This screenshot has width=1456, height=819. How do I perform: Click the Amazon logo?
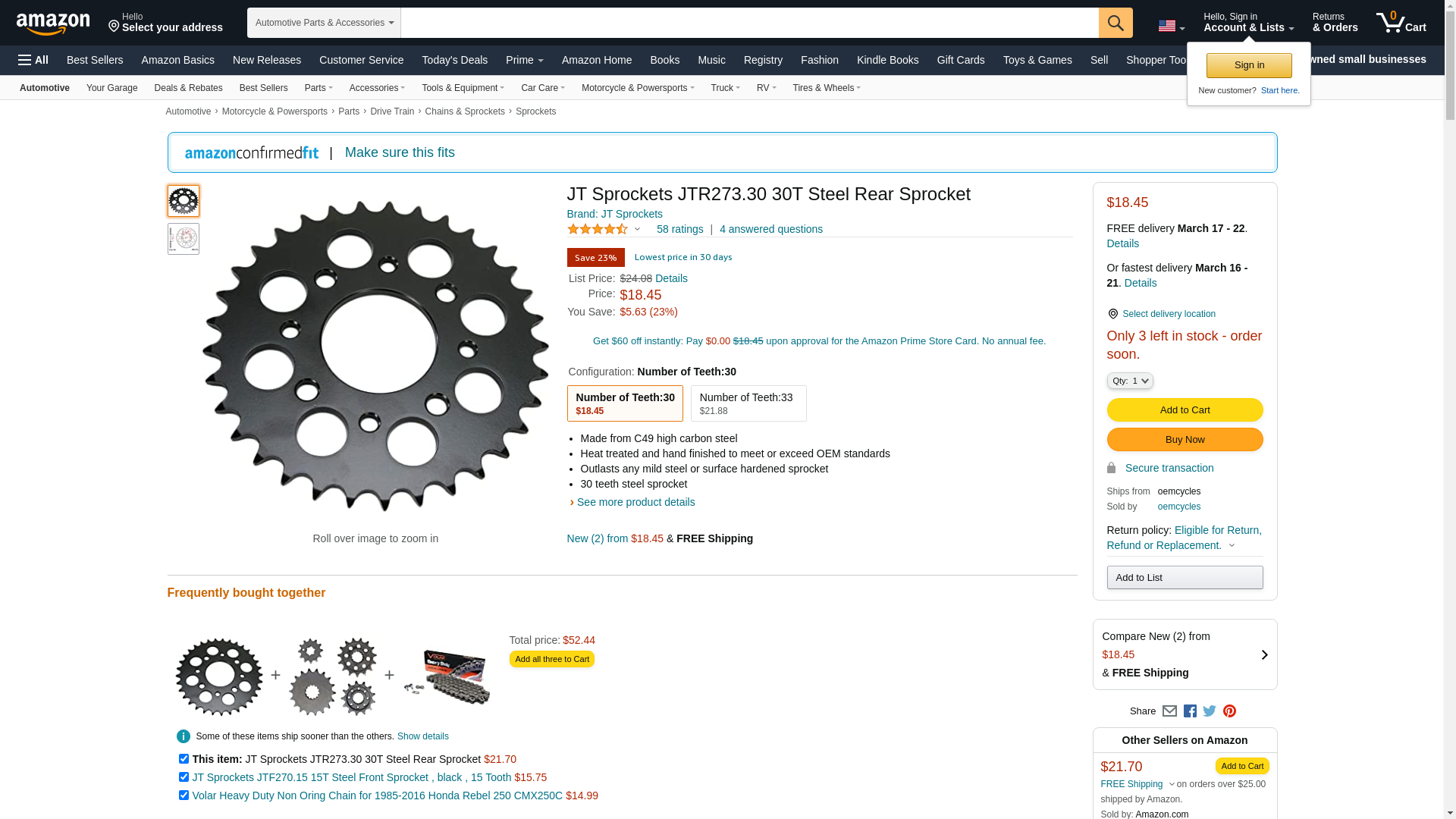click(x=53, y=24)
